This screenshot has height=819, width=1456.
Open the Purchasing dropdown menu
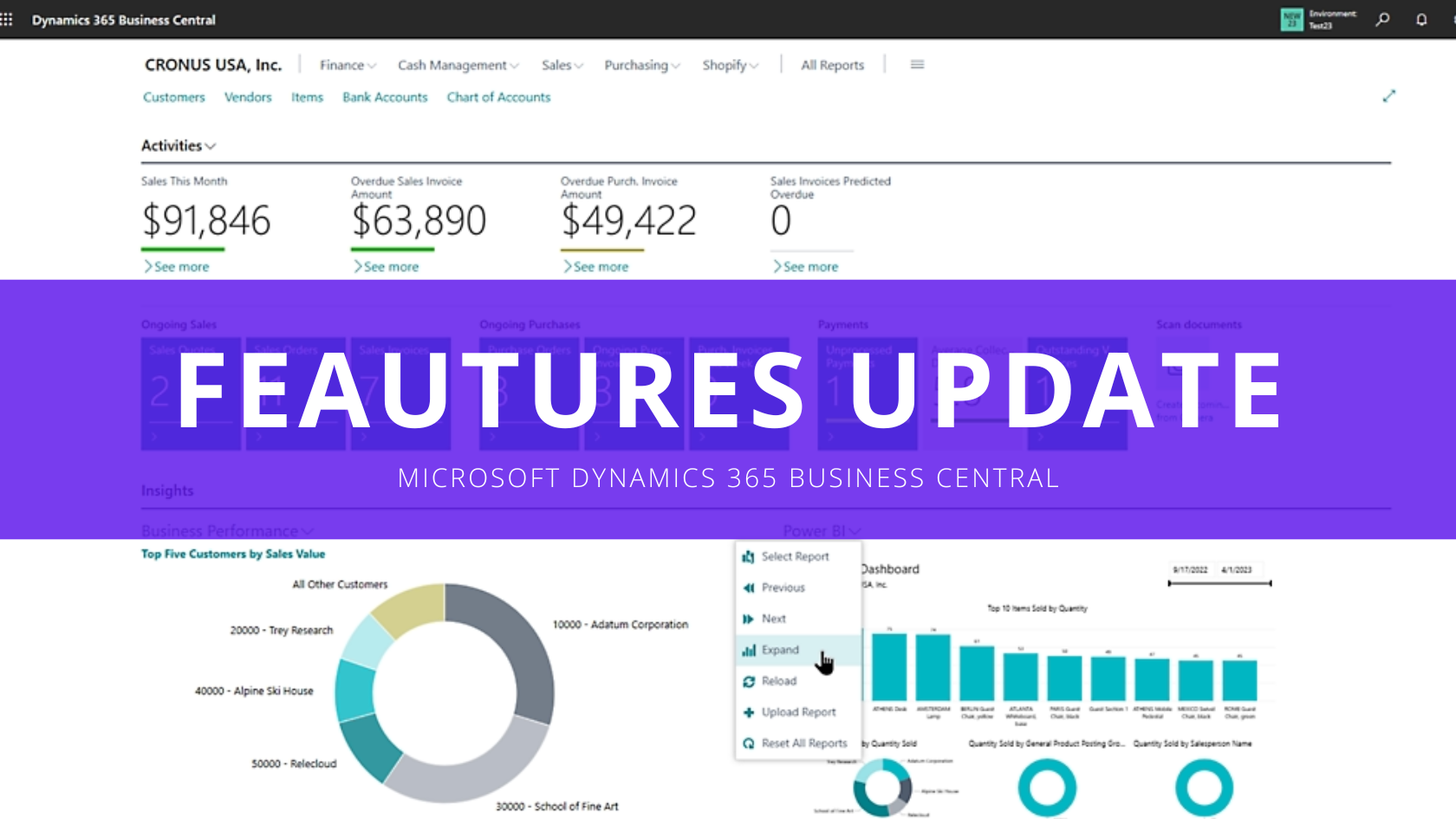coord(642,65)
